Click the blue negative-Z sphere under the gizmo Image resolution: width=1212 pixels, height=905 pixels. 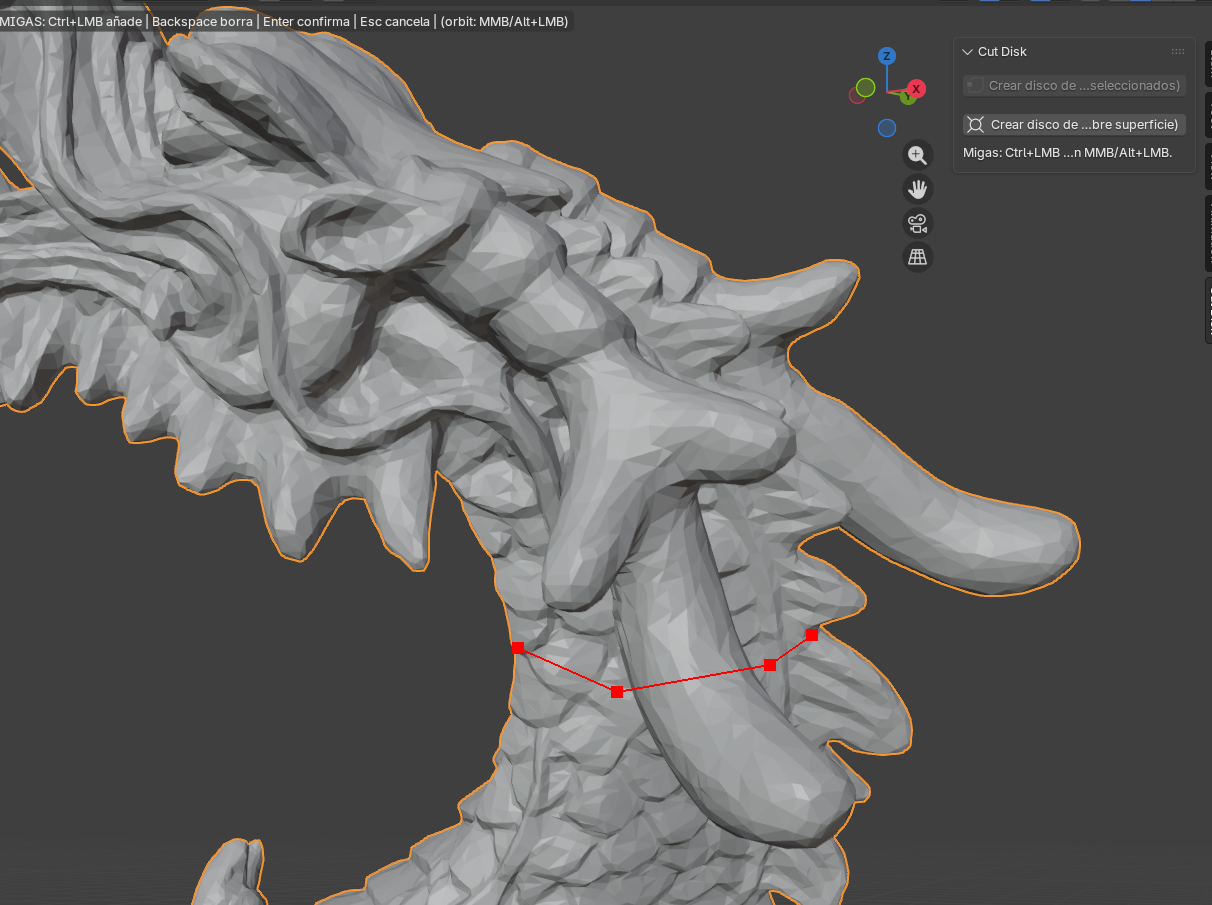click(887, 127)
